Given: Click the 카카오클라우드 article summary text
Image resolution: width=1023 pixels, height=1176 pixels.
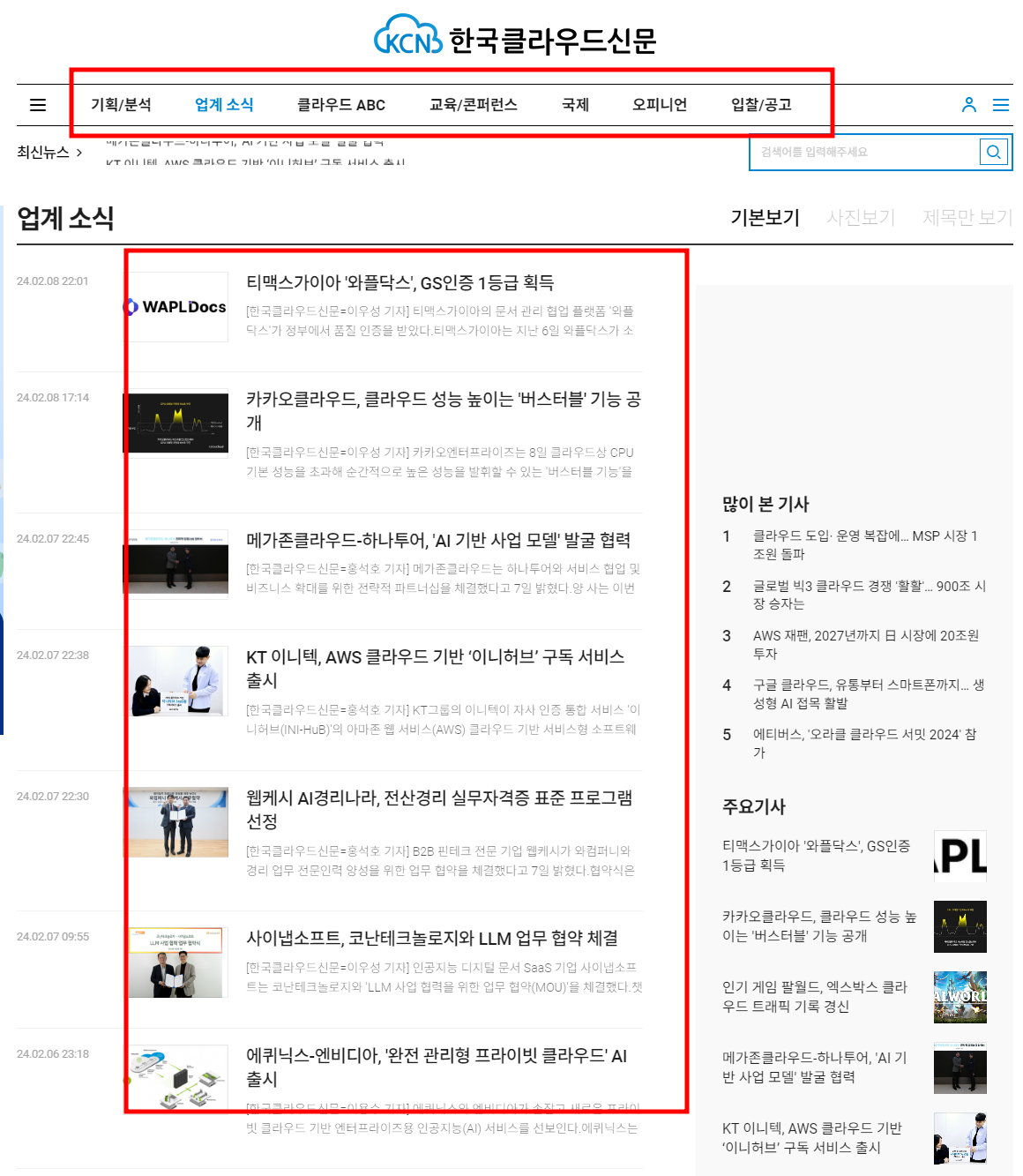Looking at the screenshot, I should click(440, 462).
